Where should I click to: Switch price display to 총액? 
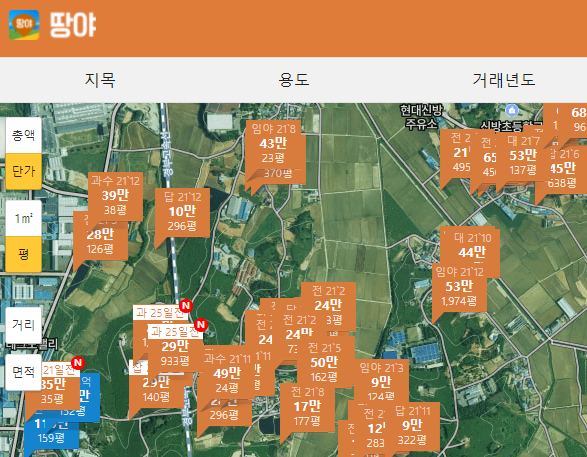pyautogui.click(x=24, y=135)
